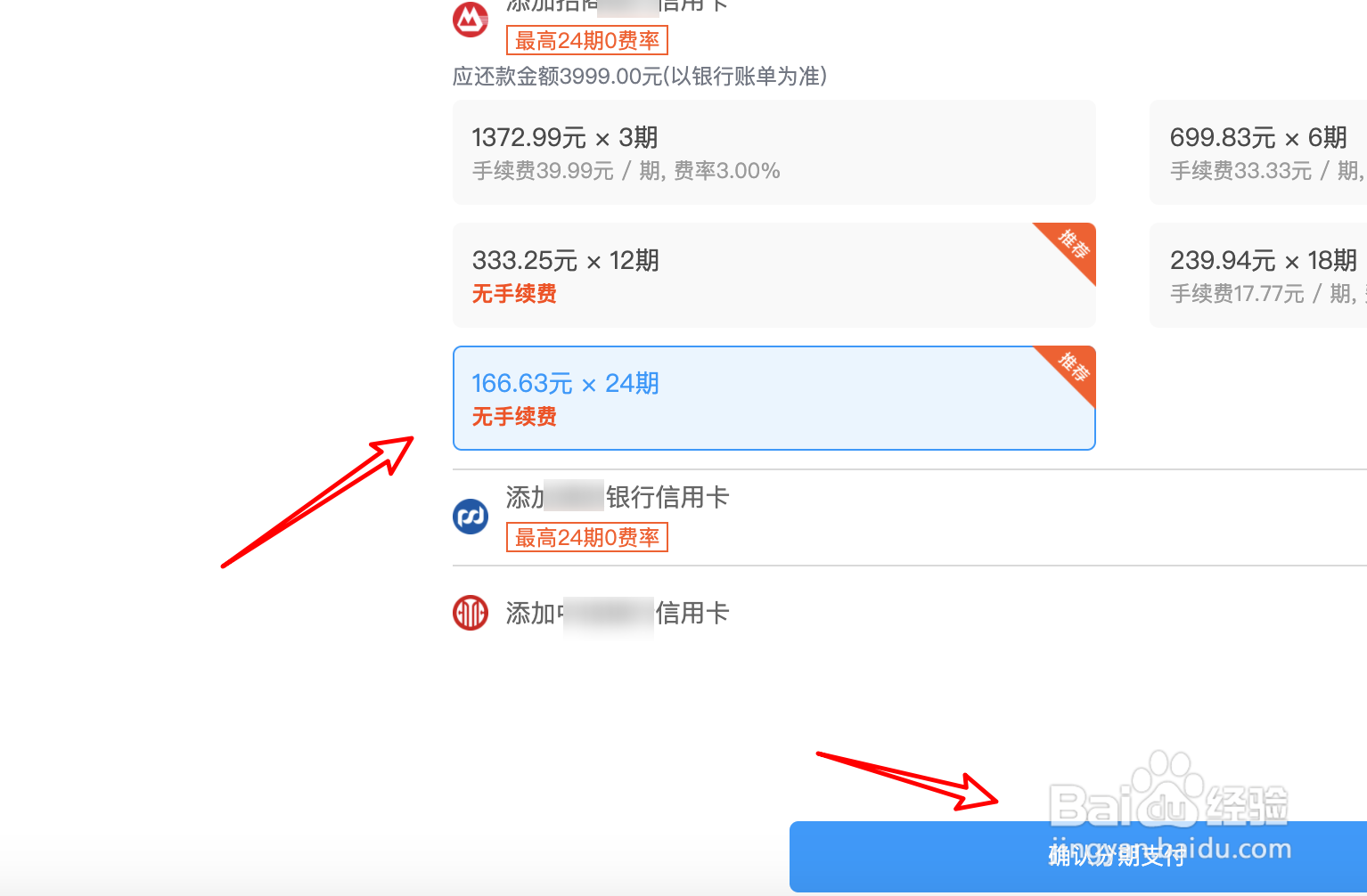Click the blue SPD Bank logo icon
The image size is (1367, 896).
coord(471,517)
